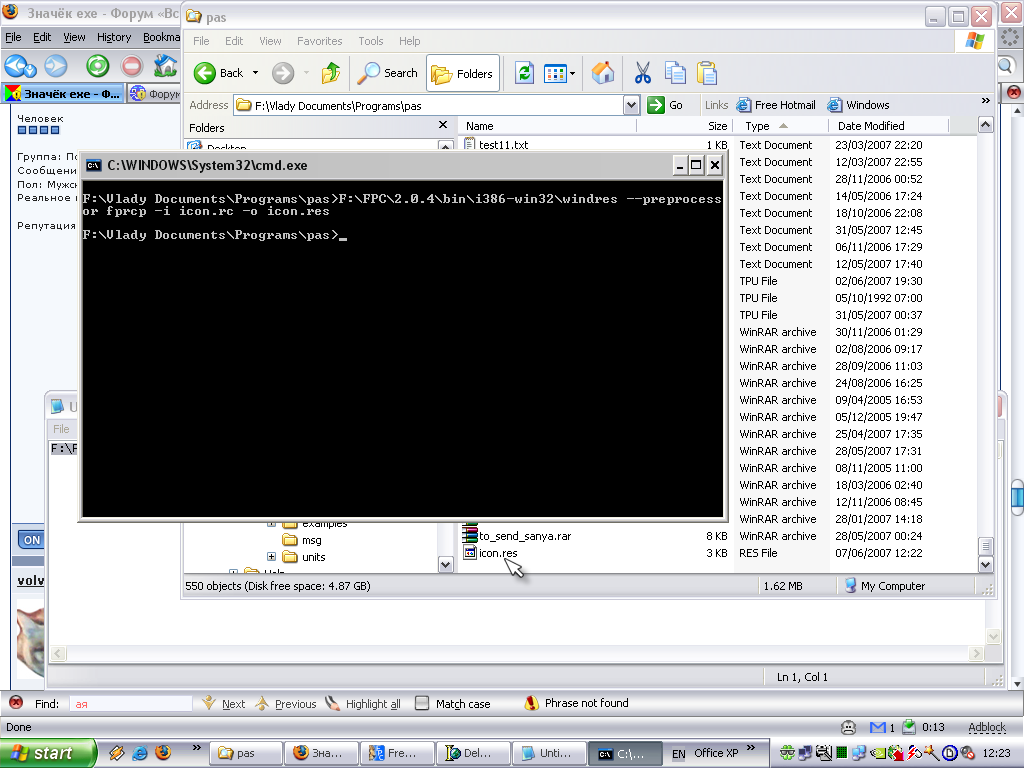1024x768 pixels.
Task: Select the icon.res file
Action: tap(497, 553)
